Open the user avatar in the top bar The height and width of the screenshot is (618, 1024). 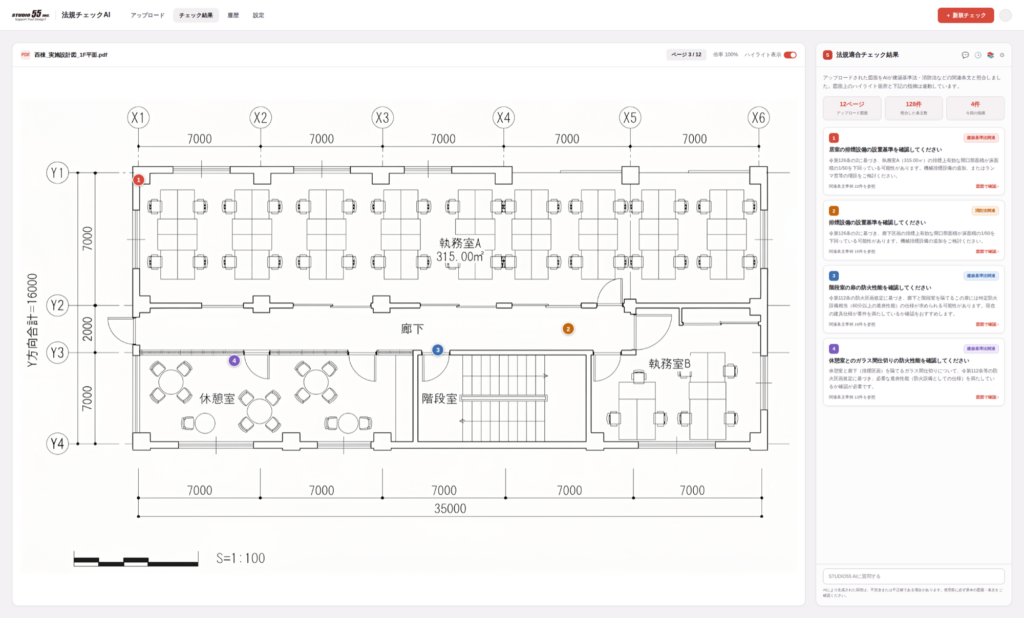(x=1006, y=15)
